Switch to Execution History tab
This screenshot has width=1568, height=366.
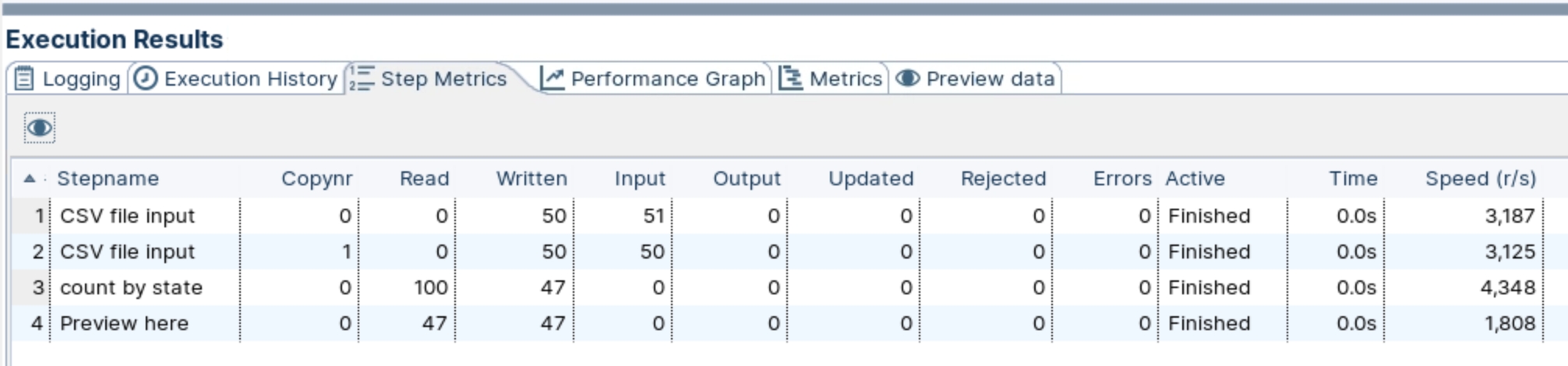(x=250, y=79)
